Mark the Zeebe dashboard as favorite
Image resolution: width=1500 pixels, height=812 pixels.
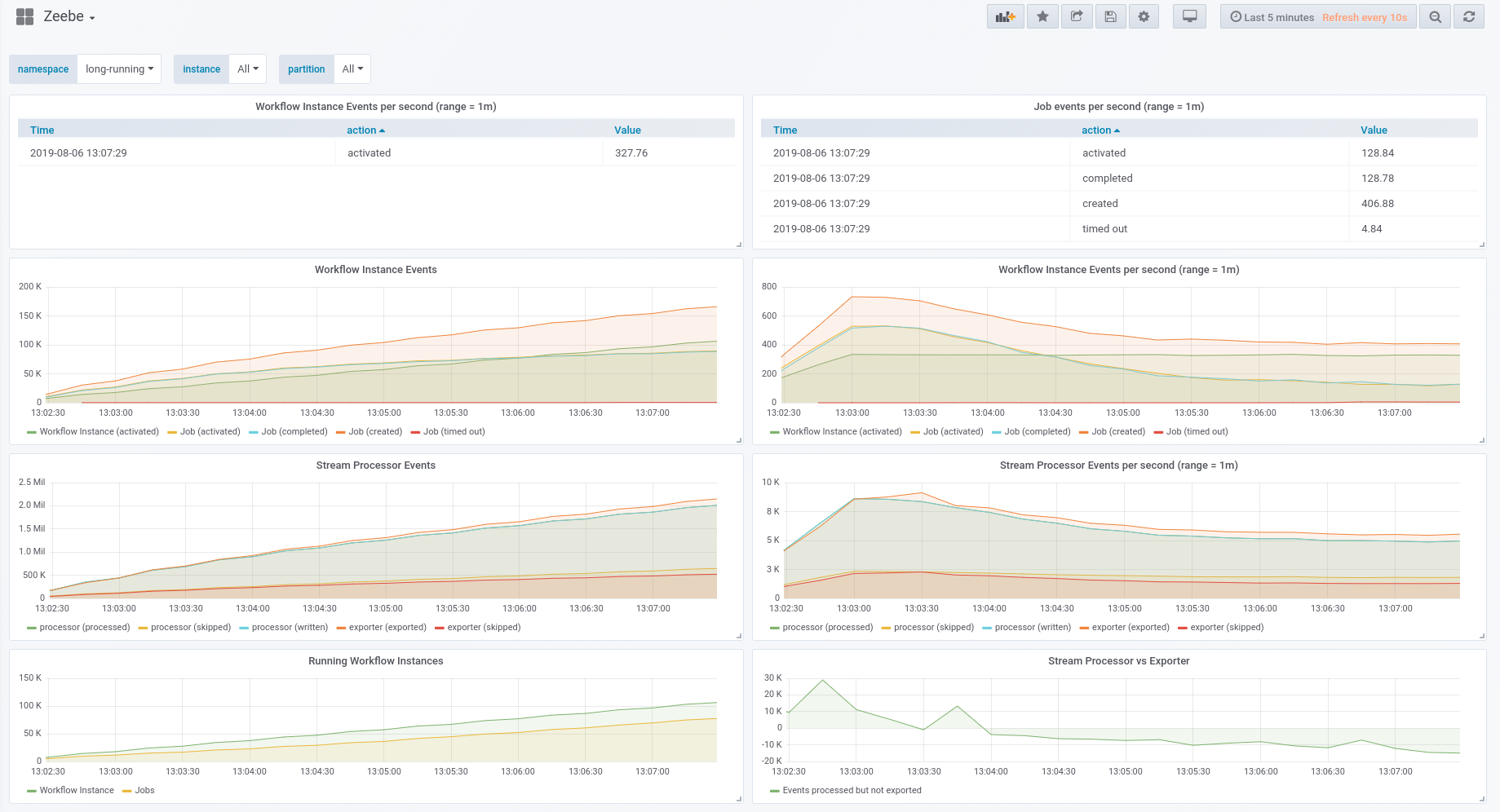(1042, 16)
